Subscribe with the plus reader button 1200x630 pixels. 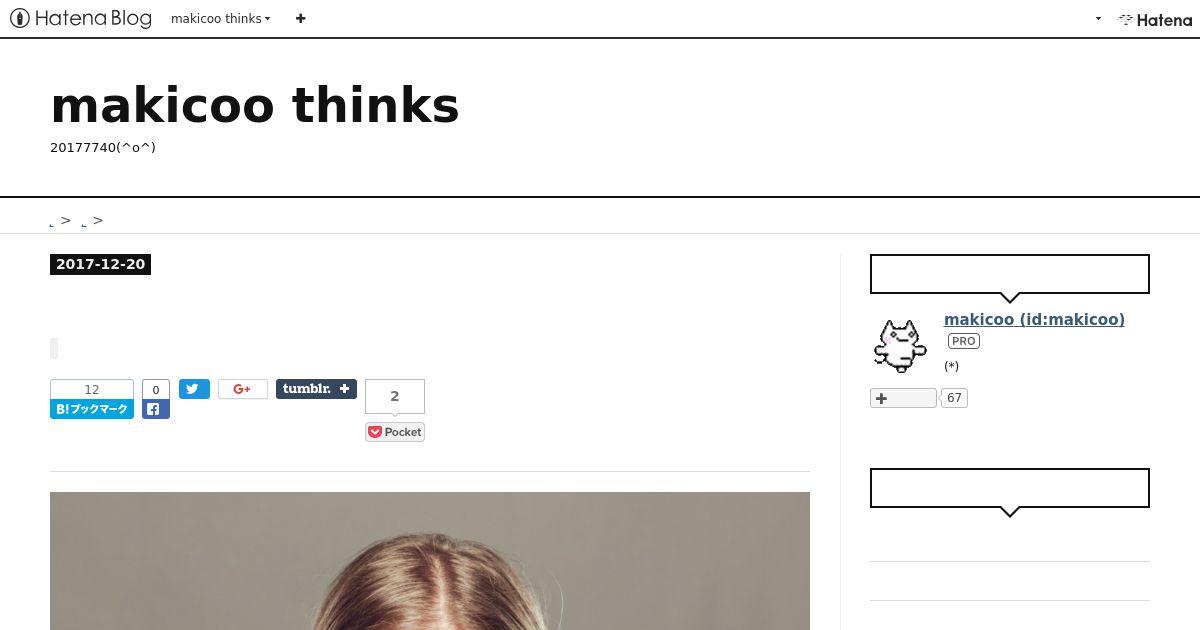(903, 398)
